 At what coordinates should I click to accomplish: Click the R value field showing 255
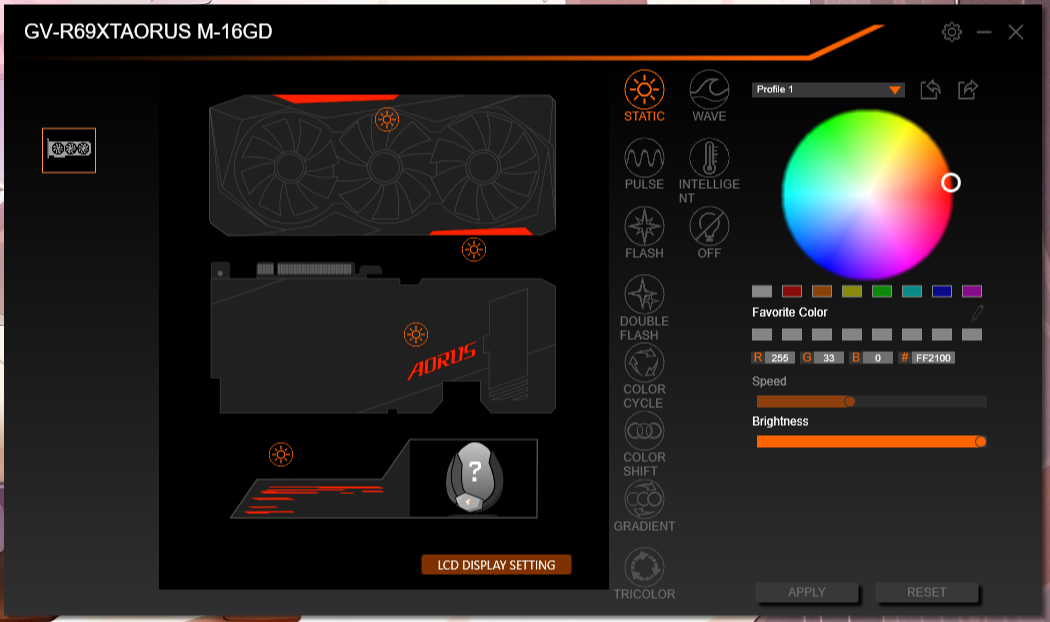(779, 358)
